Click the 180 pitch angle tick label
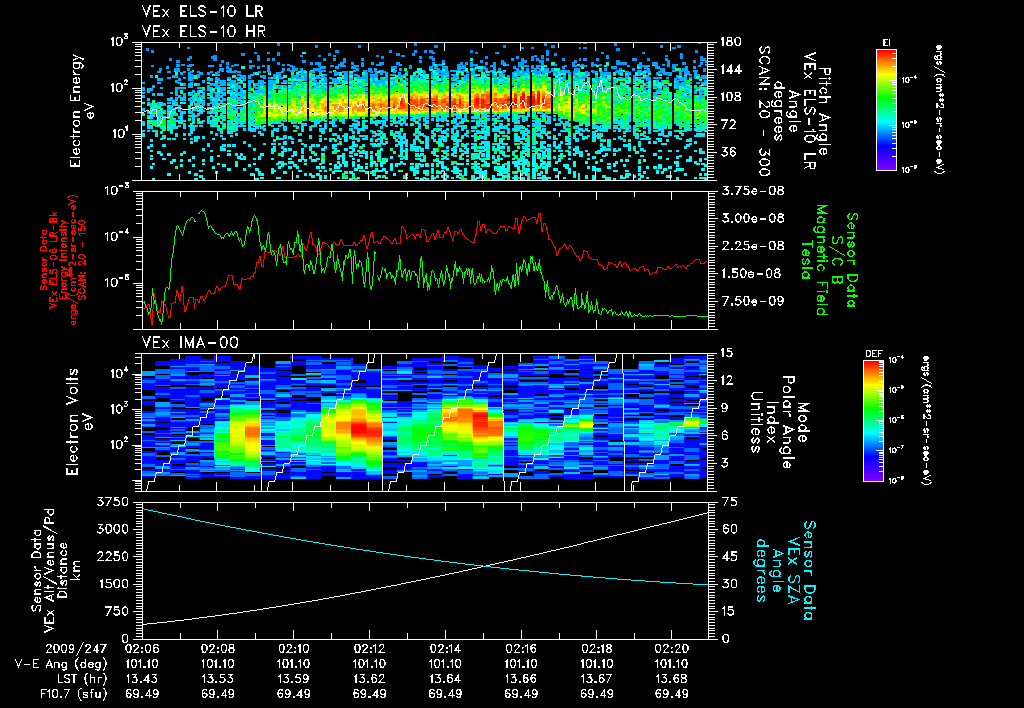This screenshot has width=1024, height=708. (x=730, y=42)
